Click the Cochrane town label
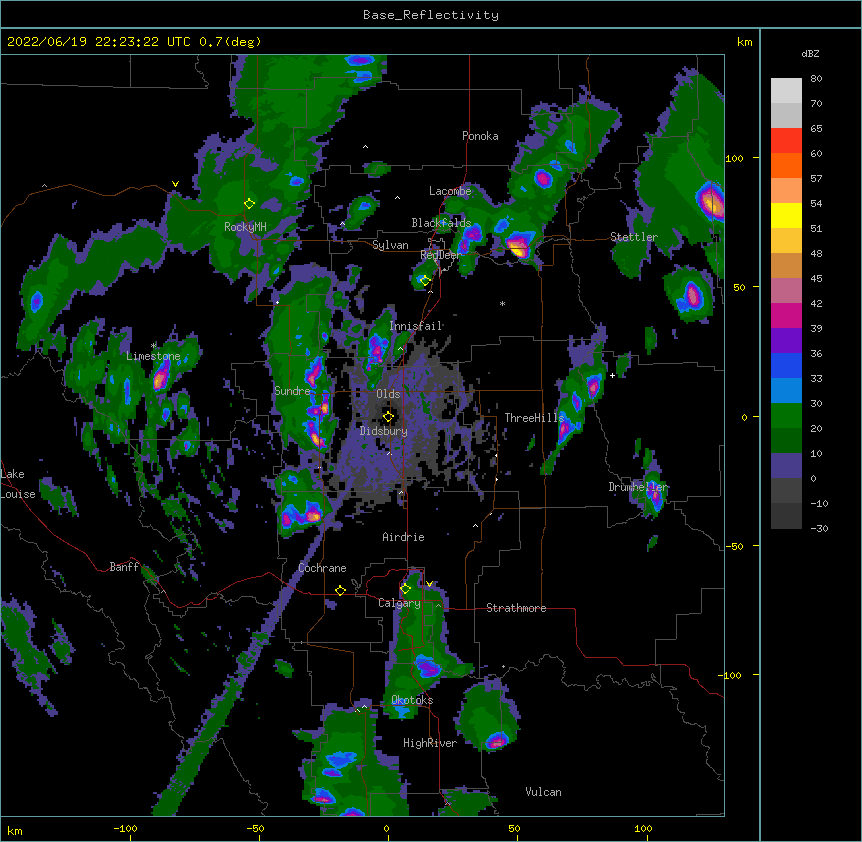The width and height of the screenshot is (862, 842). 322,568
